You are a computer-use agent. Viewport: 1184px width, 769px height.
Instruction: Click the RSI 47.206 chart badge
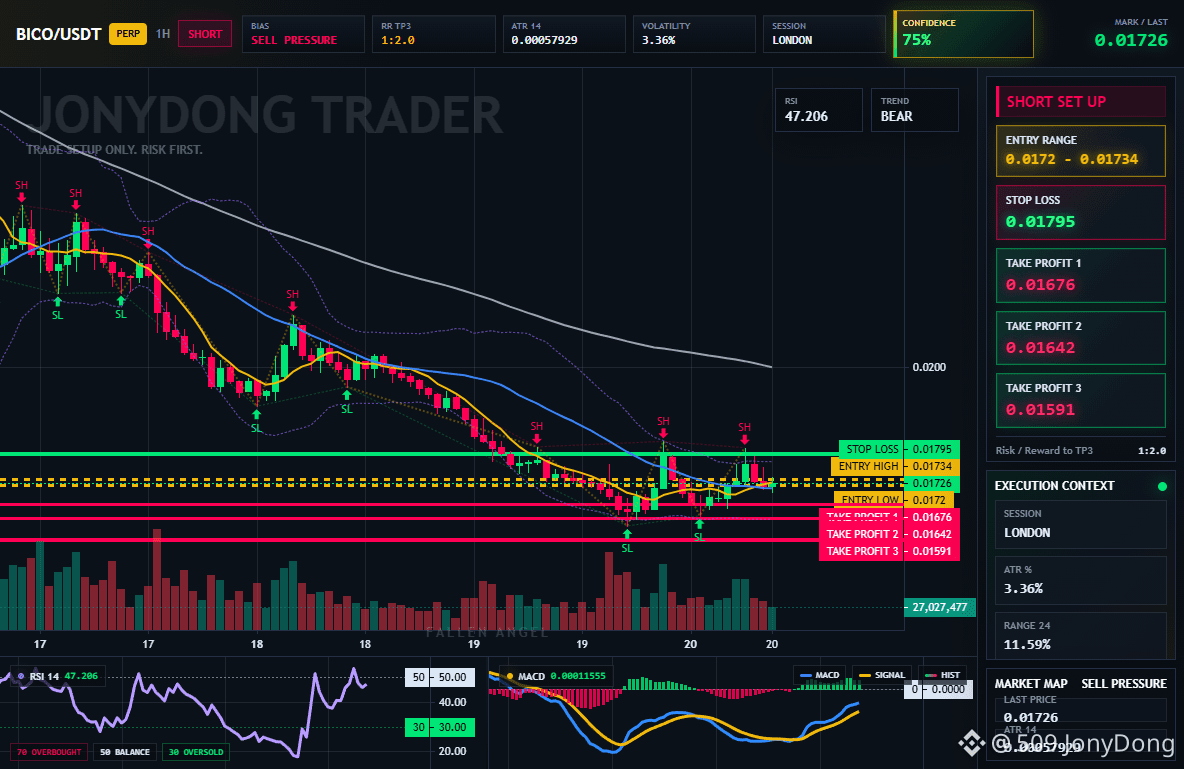coord(819,110)
